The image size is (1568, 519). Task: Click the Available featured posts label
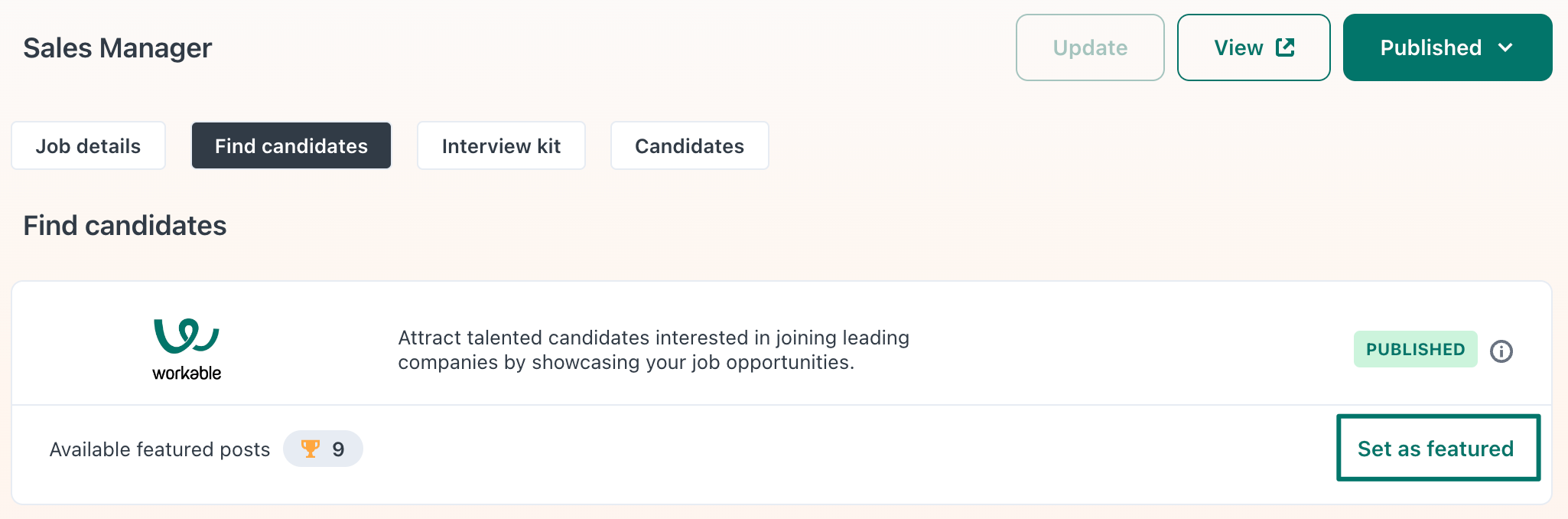click(160, 449)
